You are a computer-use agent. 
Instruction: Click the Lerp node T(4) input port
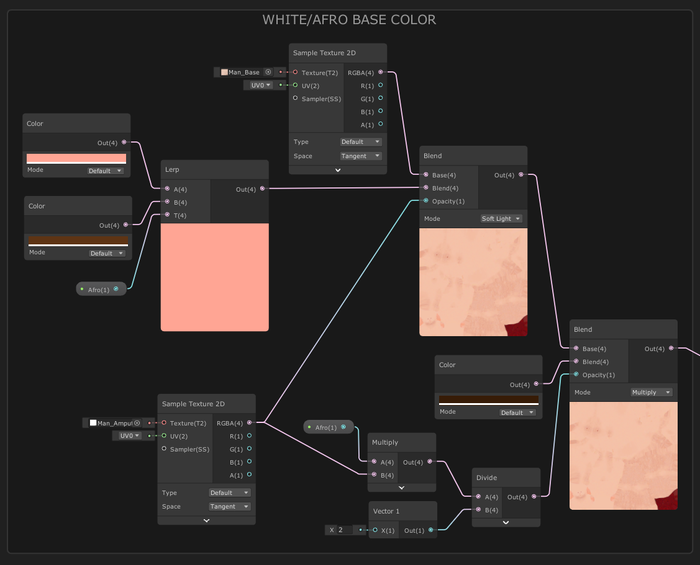(x=167, y=215)
